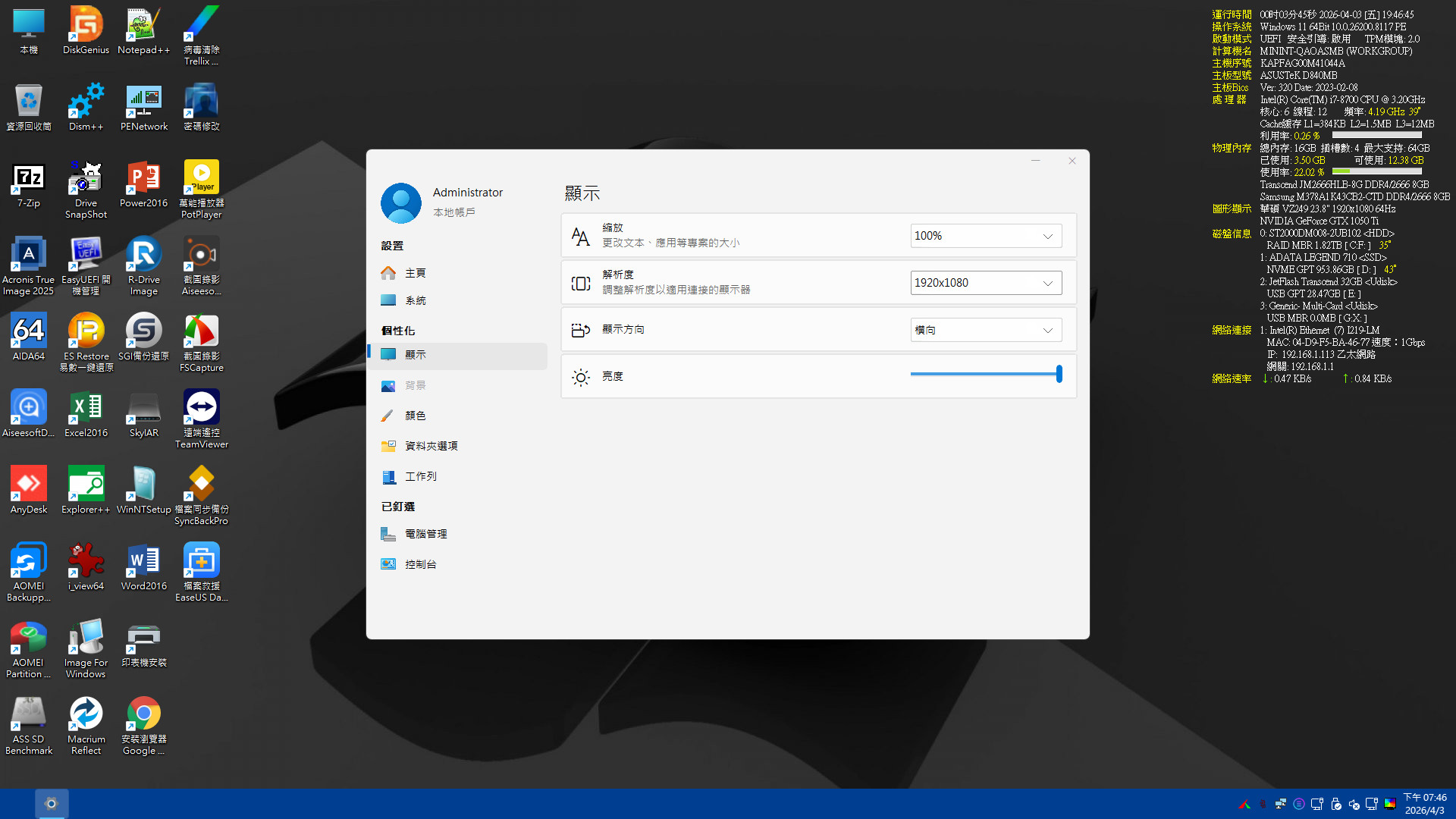This screenshot has width=1456, height=819.
Task: Expand the 1920x1080 resolution dropdown
Action: click(x=985, y=283)
